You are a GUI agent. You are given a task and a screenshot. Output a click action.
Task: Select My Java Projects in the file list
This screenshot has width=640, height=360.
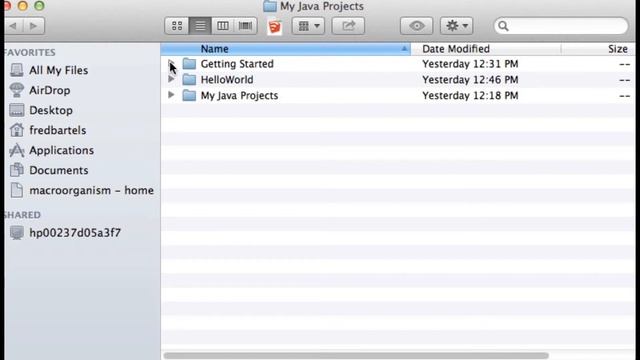click(239, 96)
